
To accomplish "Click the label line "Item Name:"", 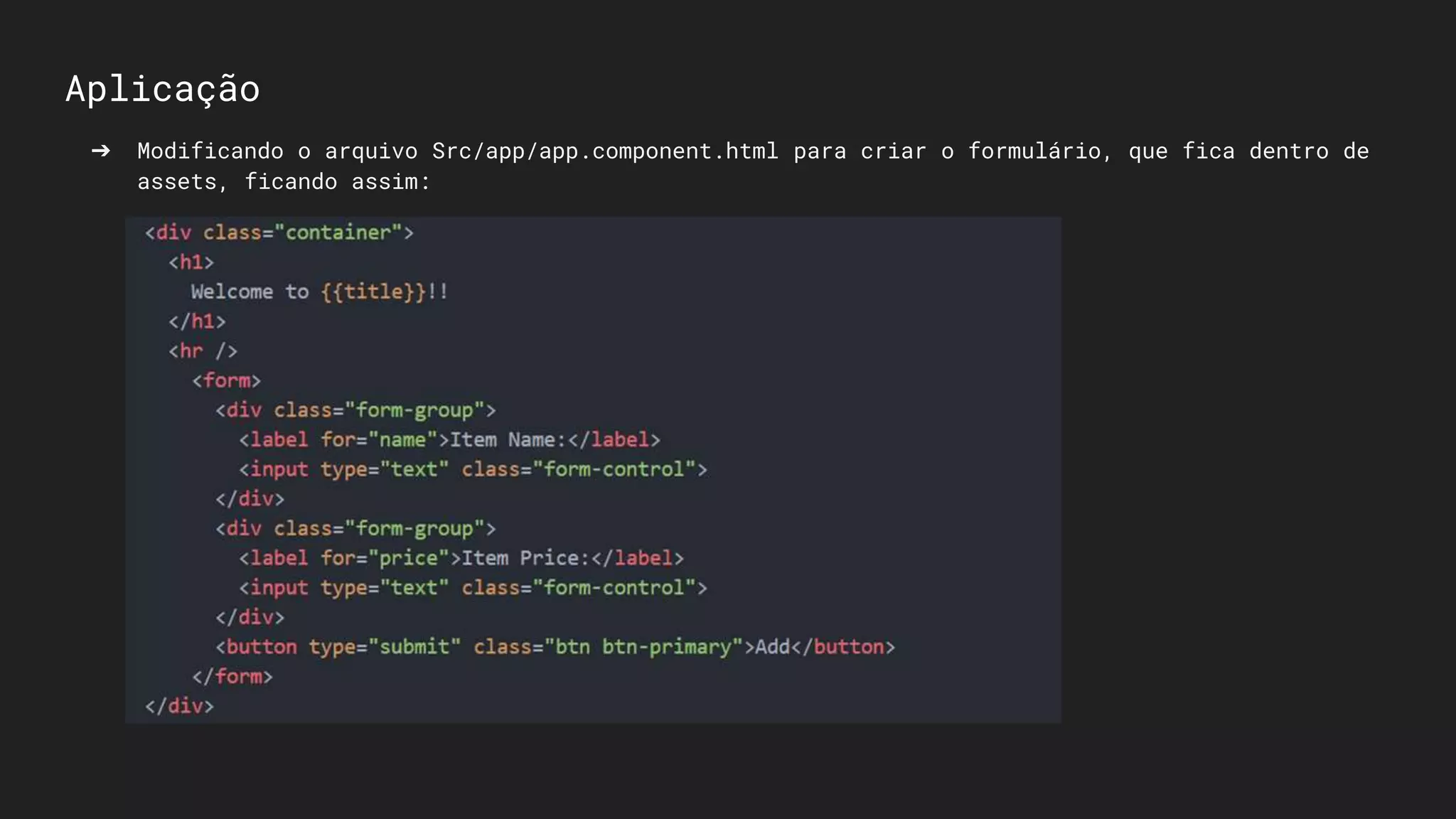I will (x=449, y=440).
